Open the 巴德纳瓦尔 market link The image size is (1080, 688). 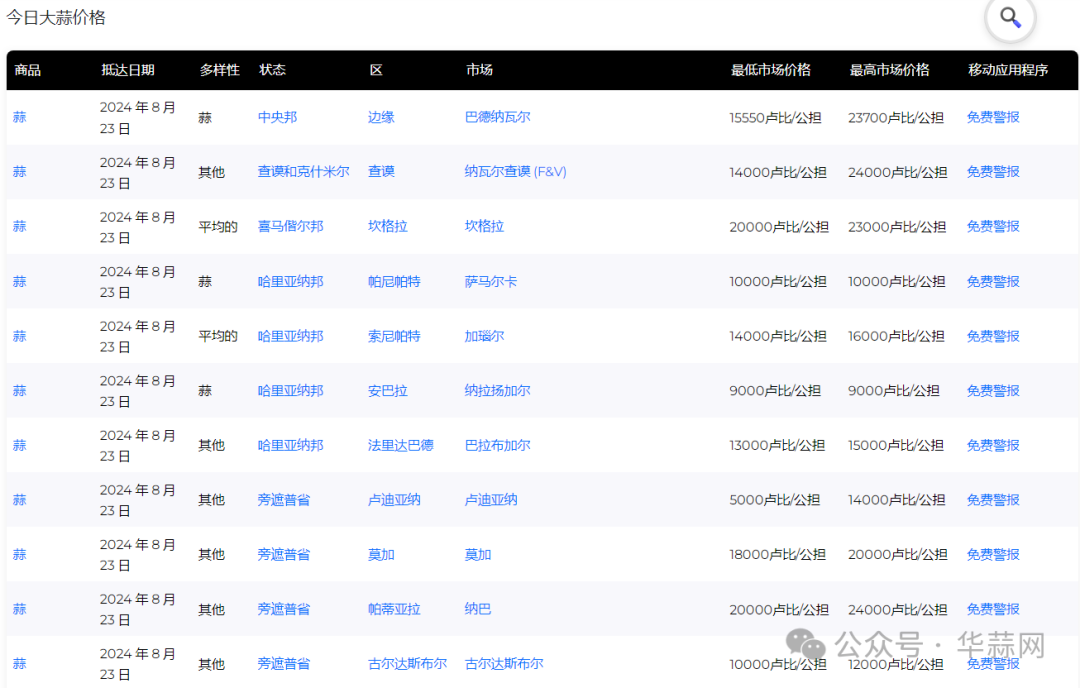click(x=497, y=117)
